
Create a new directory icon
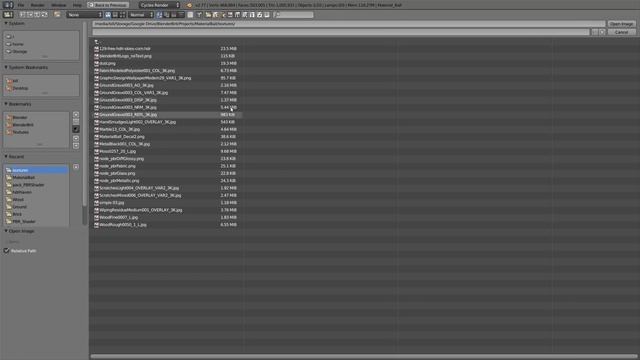[x=57, y=15]
